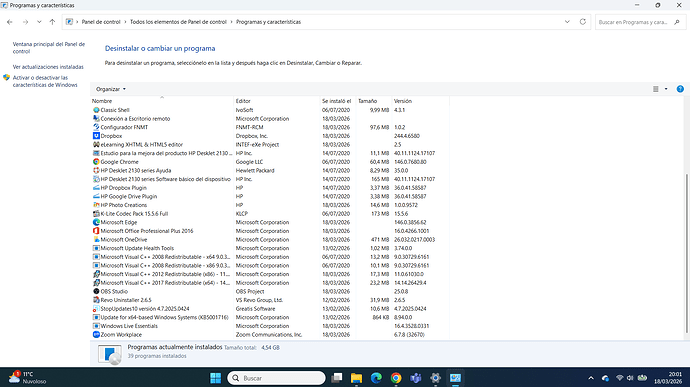The height and width of the screenshot is (387, 690).
Task: Click the Zoom Workplace icon
Action: tap(96, 335)
